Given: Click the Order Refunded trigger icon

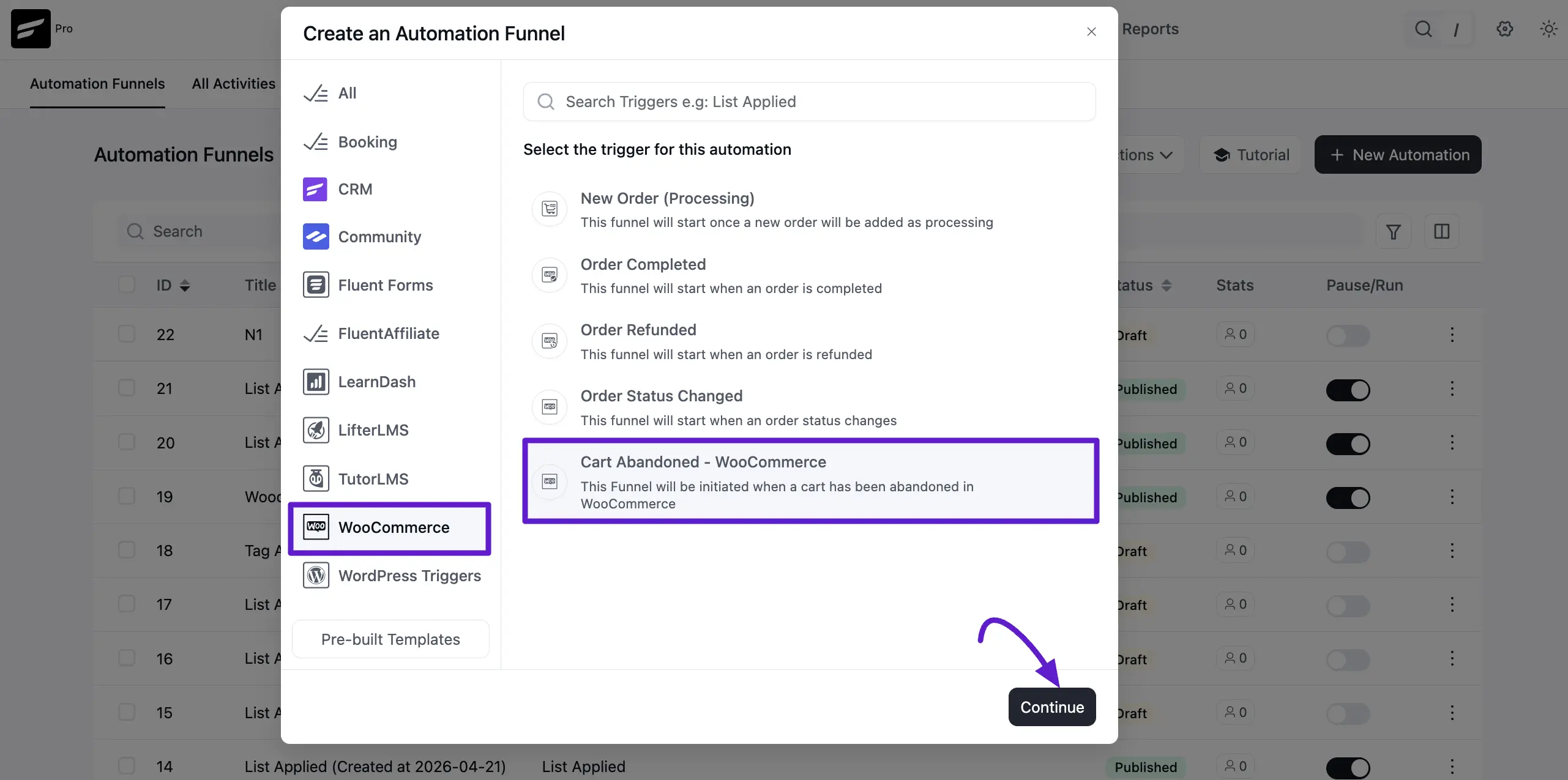Looking at the screenshot, I should point(550,341).
